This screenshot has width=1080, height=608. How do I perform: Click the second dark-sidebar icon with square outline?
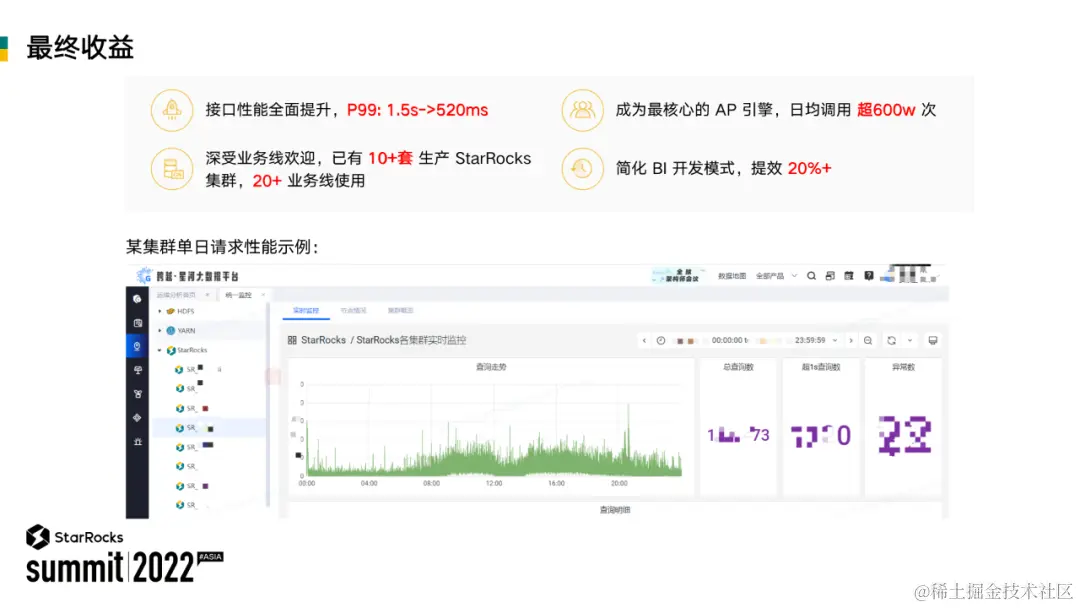137,323
